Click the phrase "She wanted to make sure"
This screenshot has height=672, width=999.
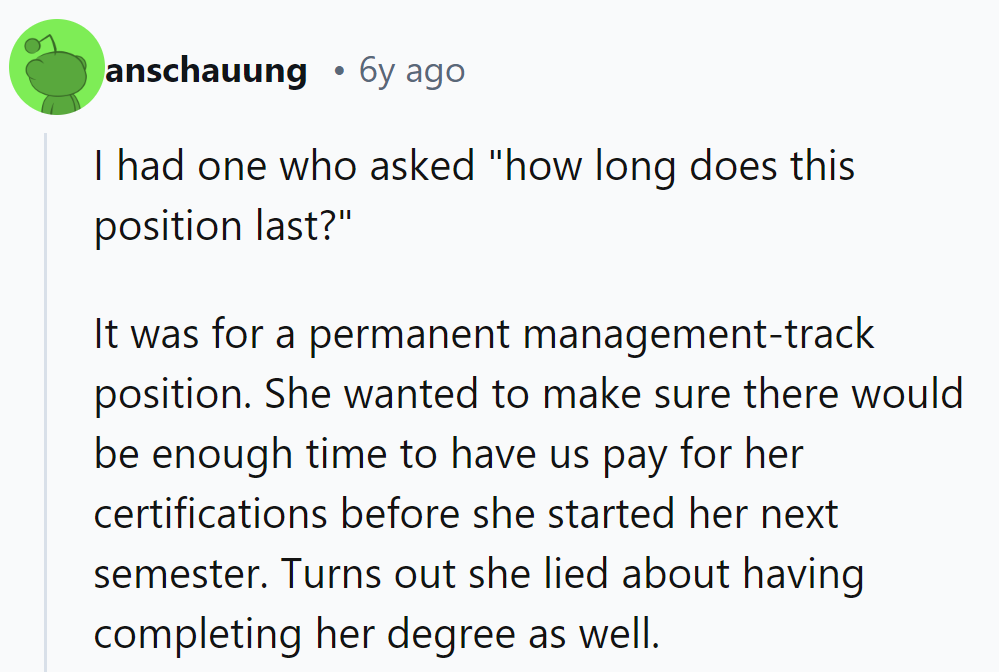click(497, 394)
